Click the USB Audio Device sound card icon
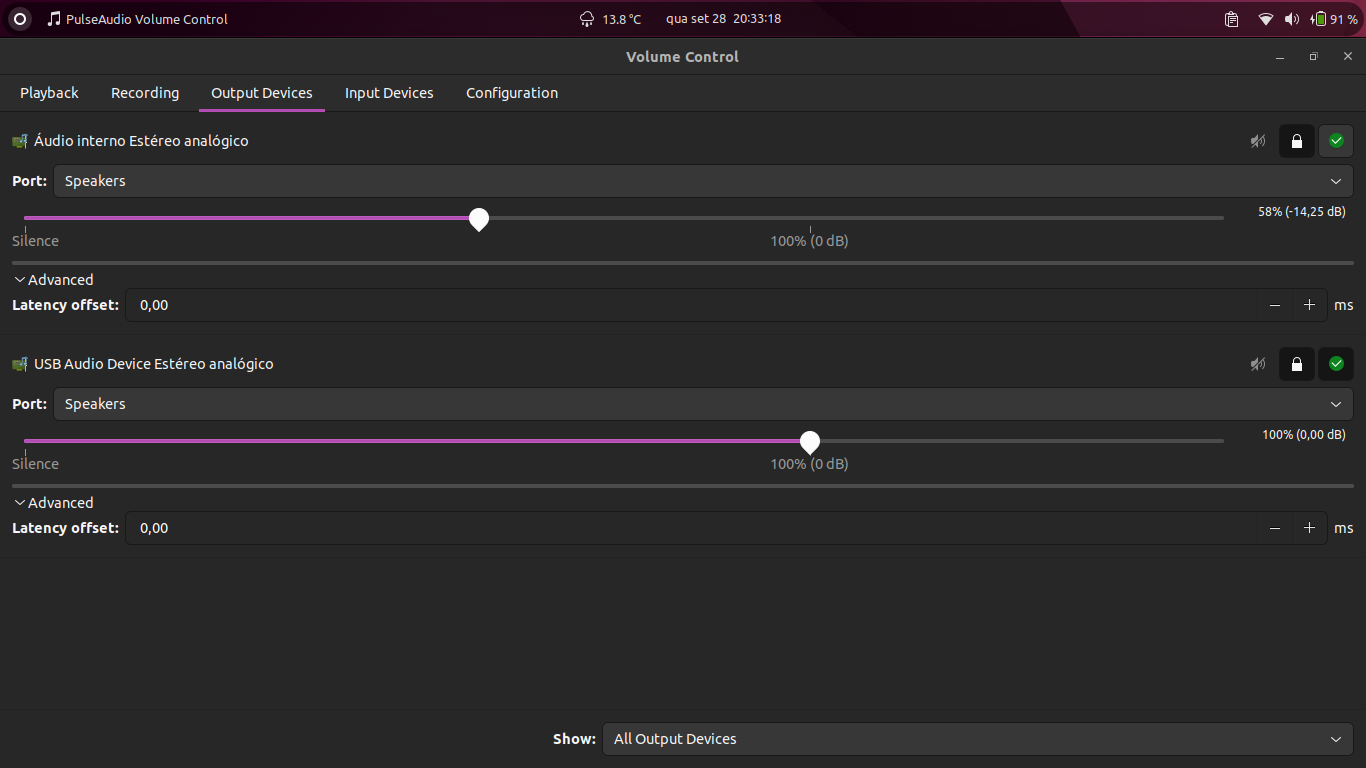The width and height of the screenshot is (1366, 768). click(x=20, y=364)
